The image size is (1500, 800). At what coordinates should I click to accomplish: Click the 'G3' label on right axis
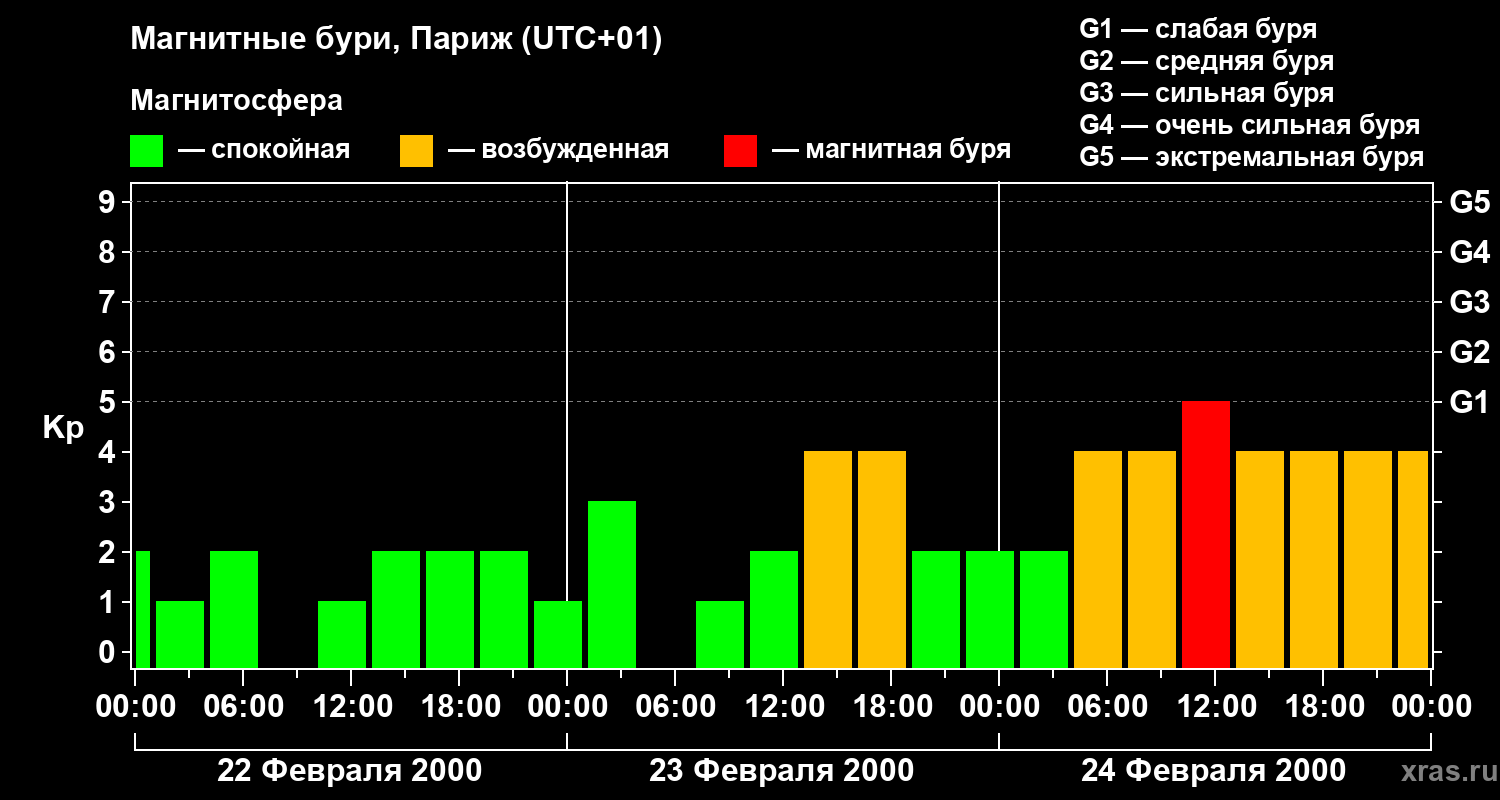tap(1470, 302)
